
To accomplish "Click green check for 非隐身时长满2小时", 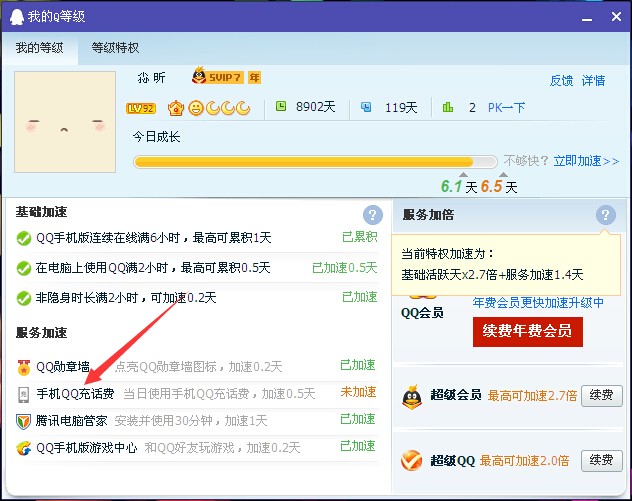I will click(24, 298).
